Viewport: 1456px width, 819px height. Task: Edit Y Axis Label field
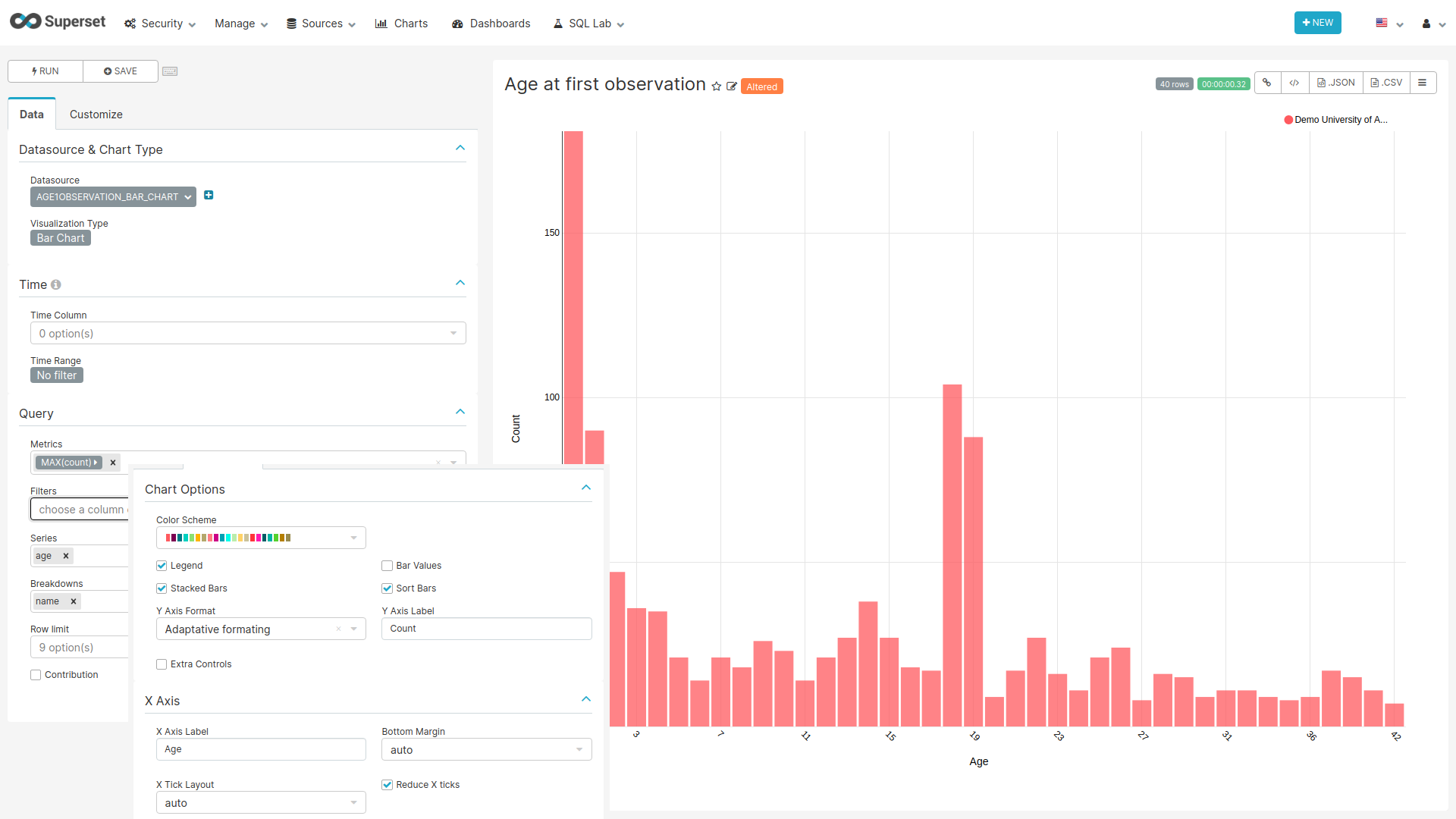click(x=486, y=629)
